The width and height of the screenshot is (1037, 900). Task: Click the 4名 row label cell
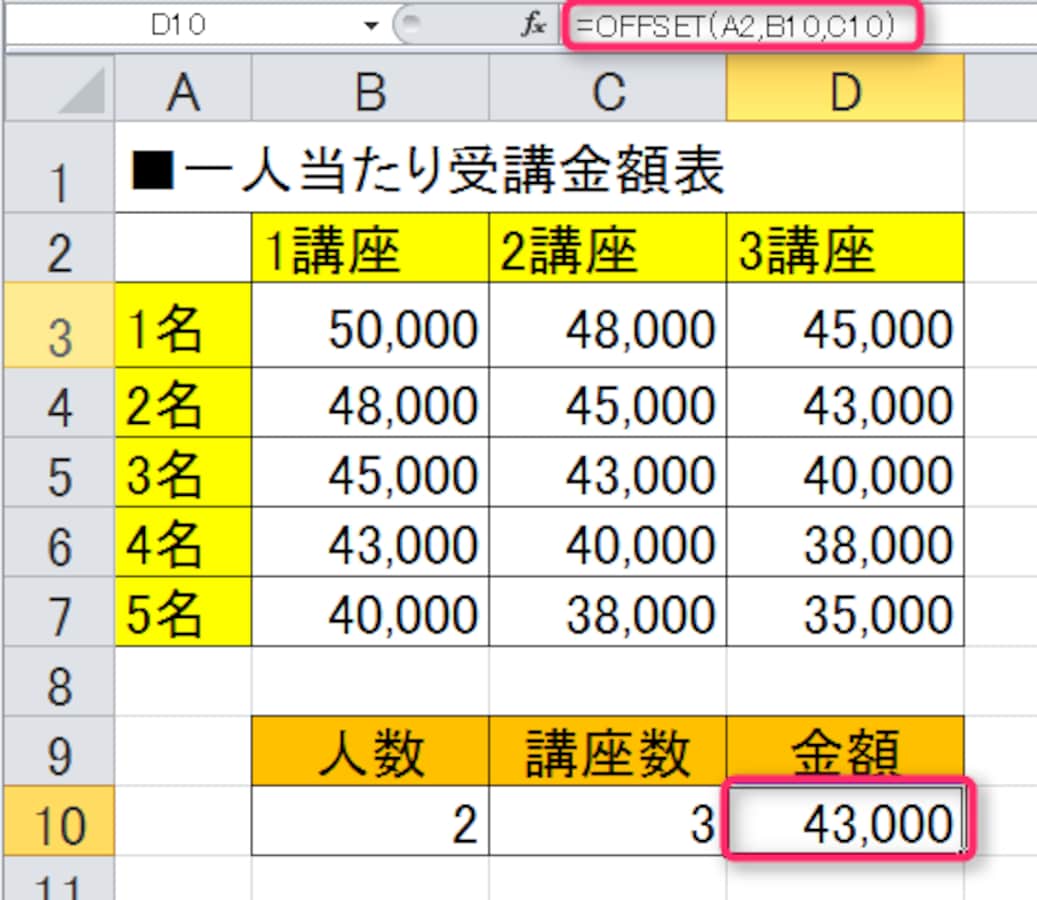(x=183, y=542)
